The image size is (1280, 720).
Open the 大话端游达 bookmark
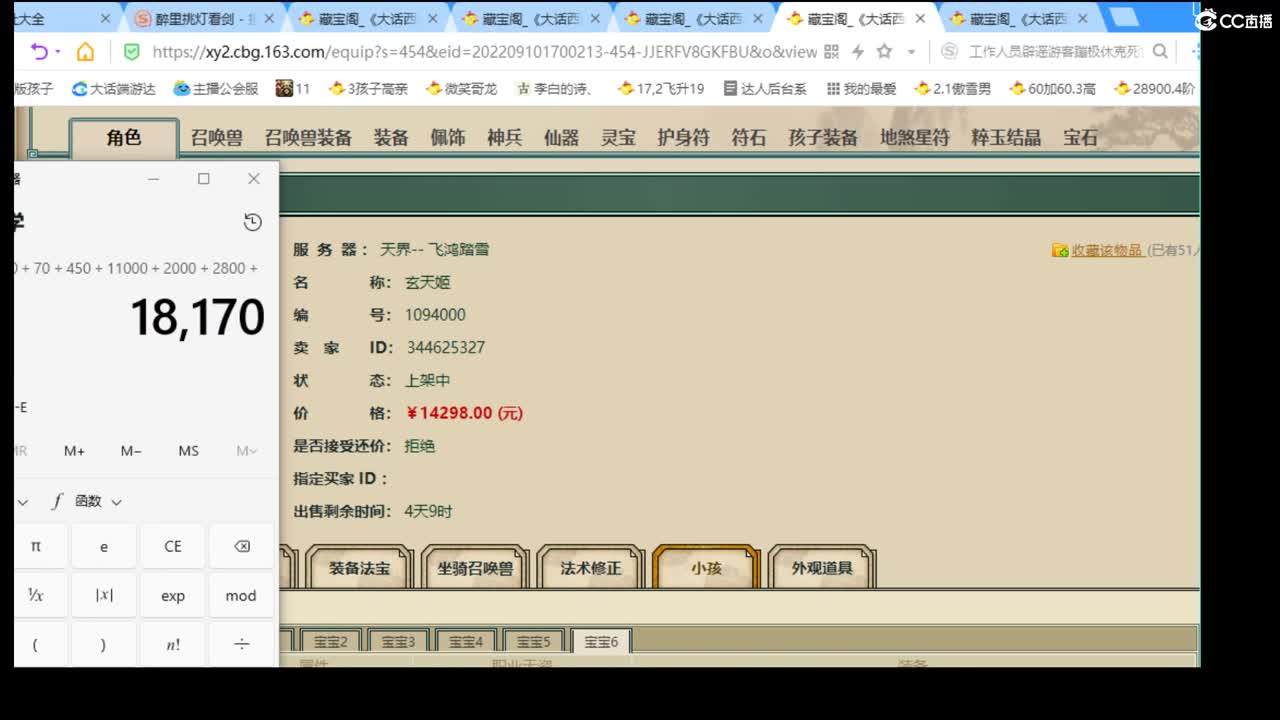coord(114,89)
